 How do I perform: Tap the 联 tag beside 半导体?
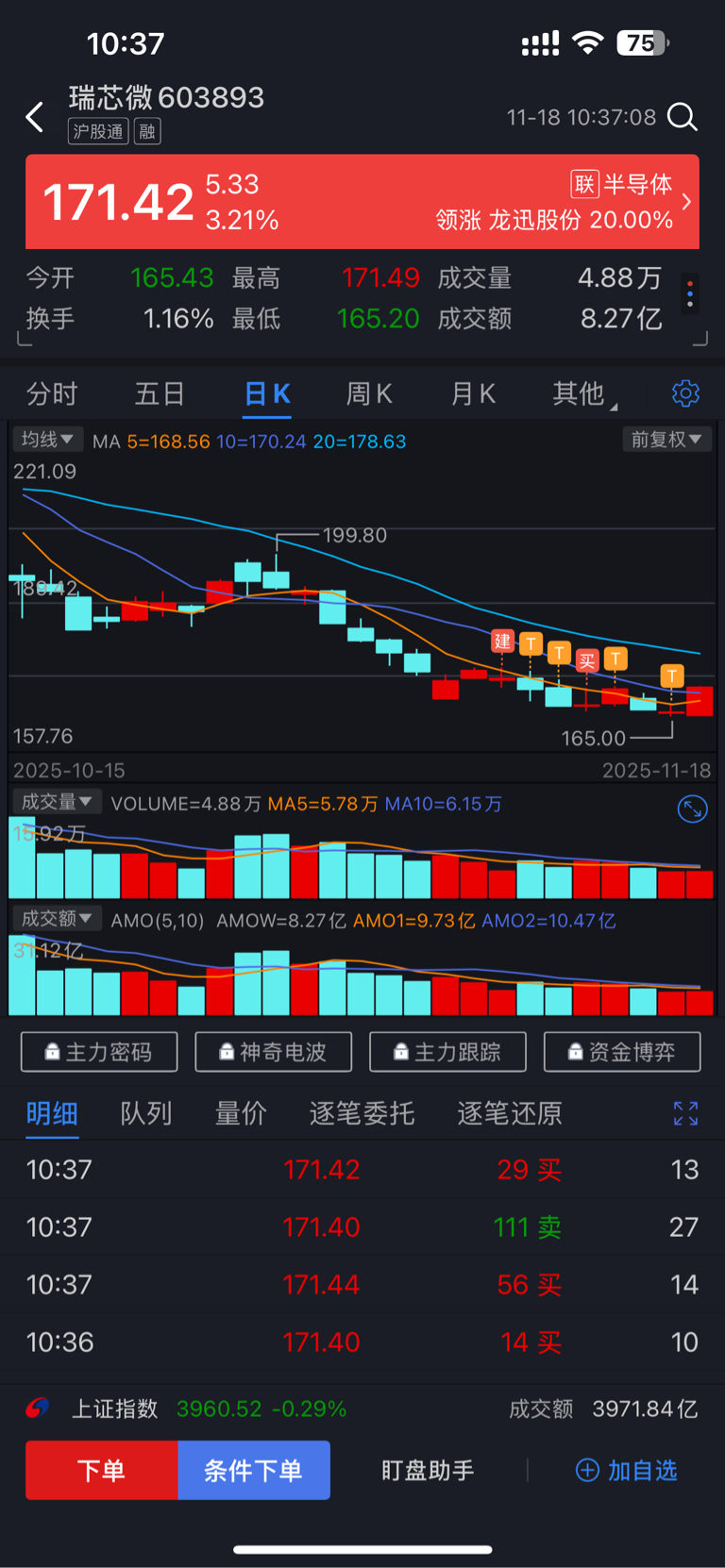coord(584,184)
